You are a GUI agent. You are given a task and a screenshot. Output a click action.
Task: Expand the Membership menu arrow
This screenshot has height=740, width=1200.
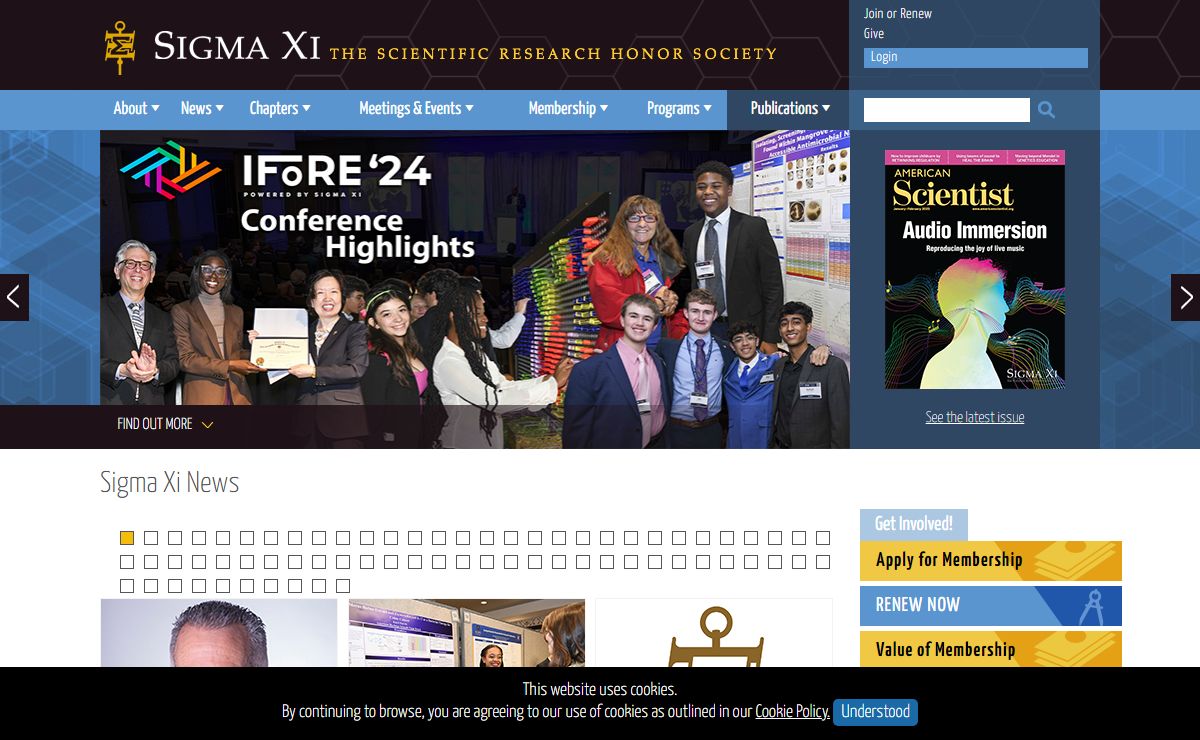pyautogui.click(x=603, y=108)
